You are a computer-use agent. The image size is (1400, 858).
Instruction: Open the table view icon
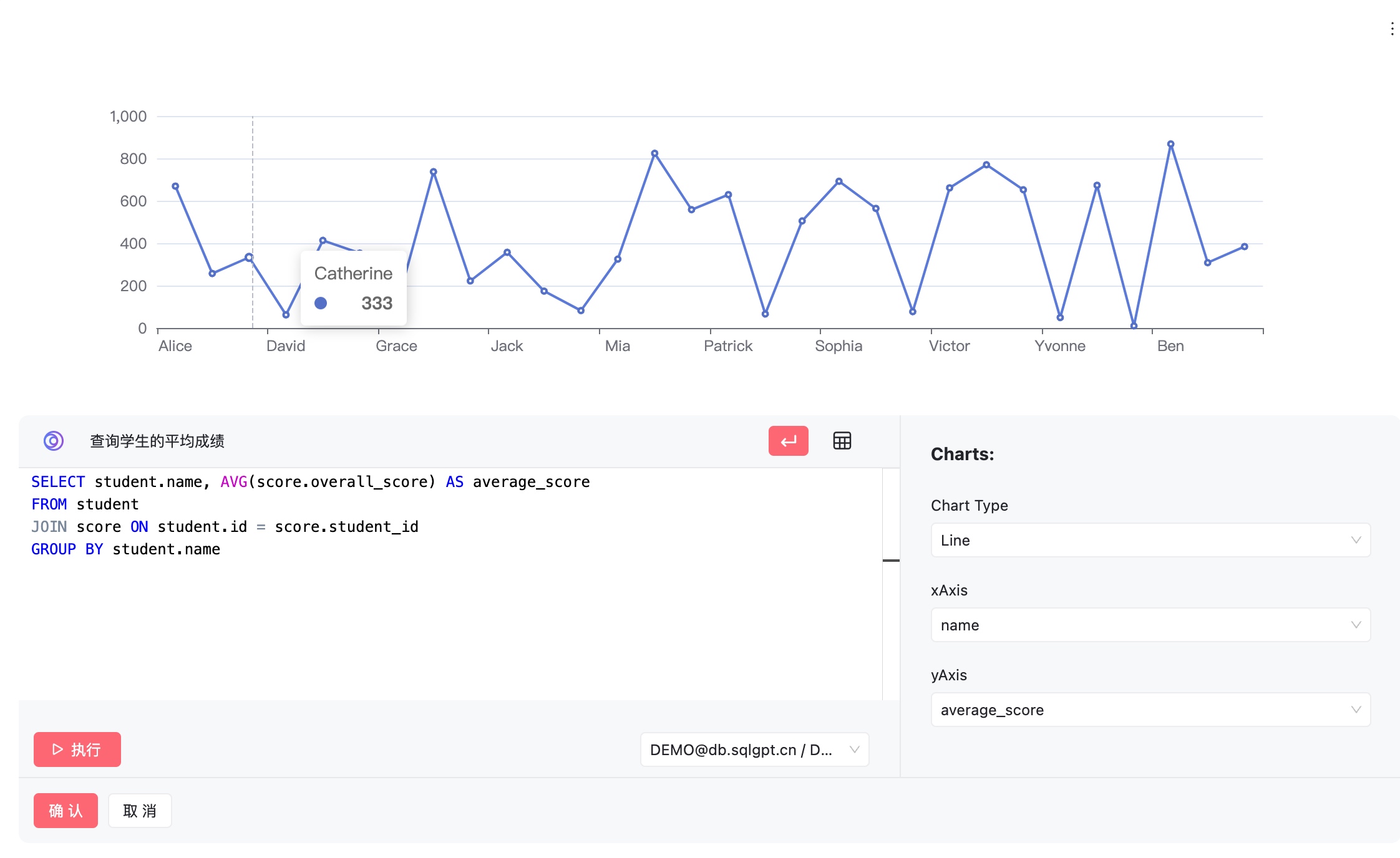(x=842, y=441)
